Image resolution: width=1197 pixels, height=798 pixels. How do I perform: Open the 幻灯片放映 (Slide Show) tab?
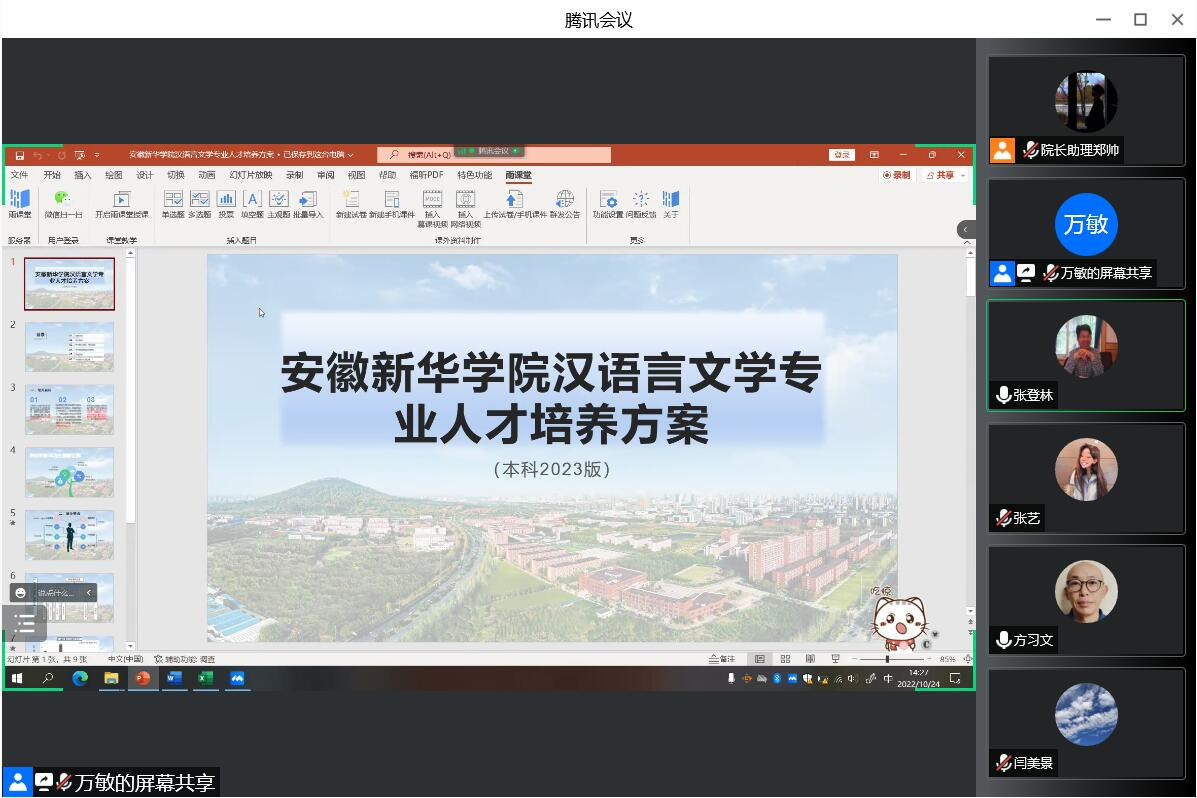tap(250, 175)
